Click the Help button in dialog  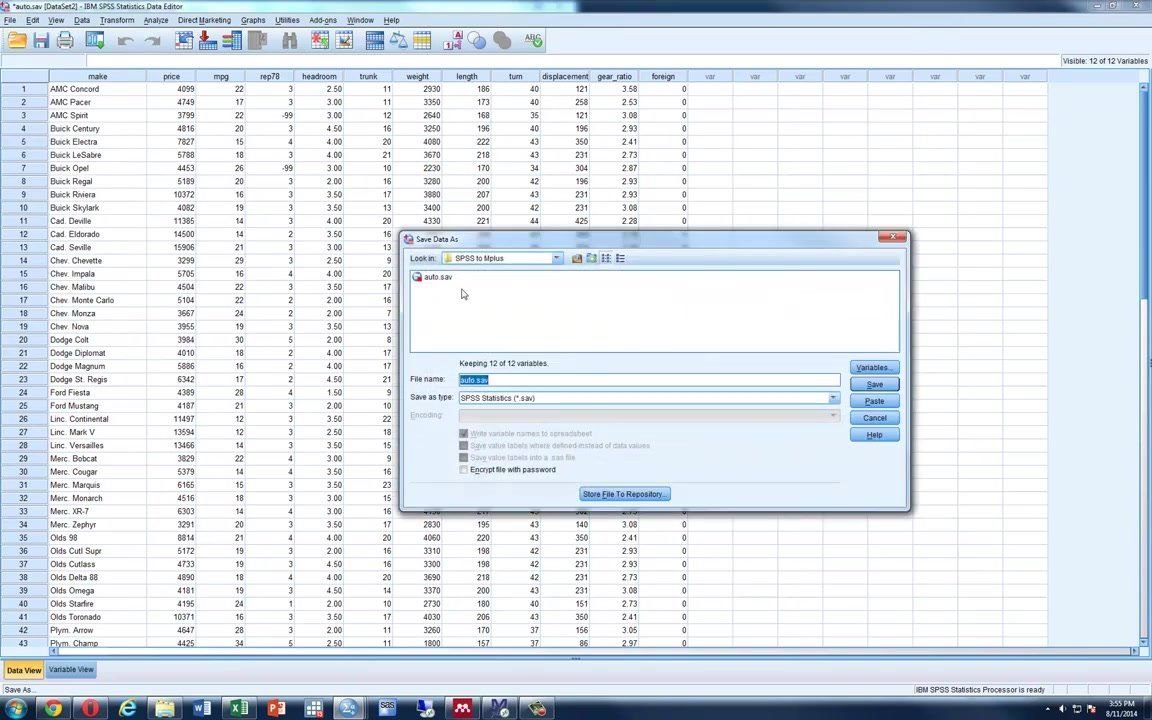click(x=874, y=435)
